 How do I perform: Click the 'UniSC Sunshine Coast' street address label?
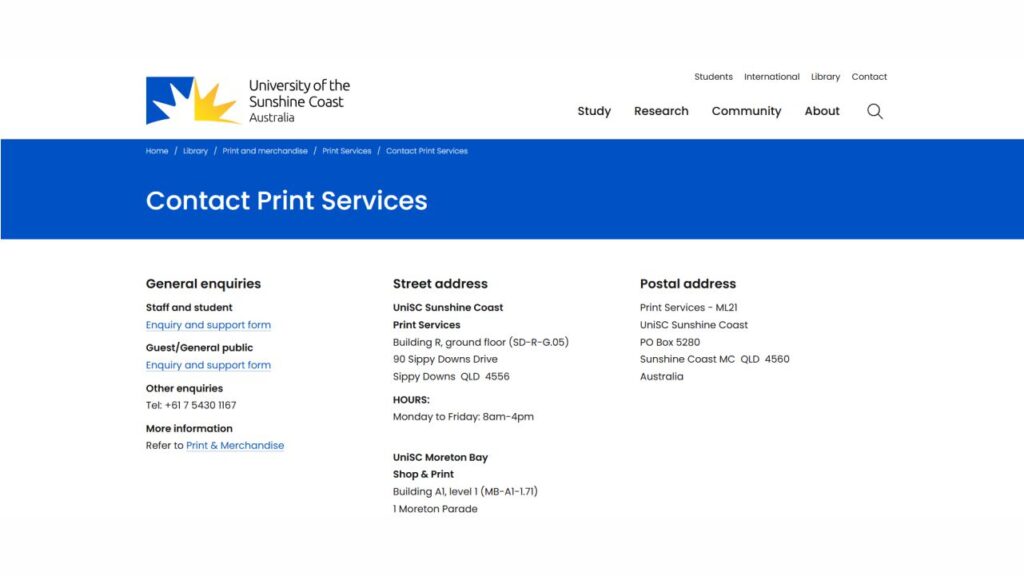pos(447,307)
